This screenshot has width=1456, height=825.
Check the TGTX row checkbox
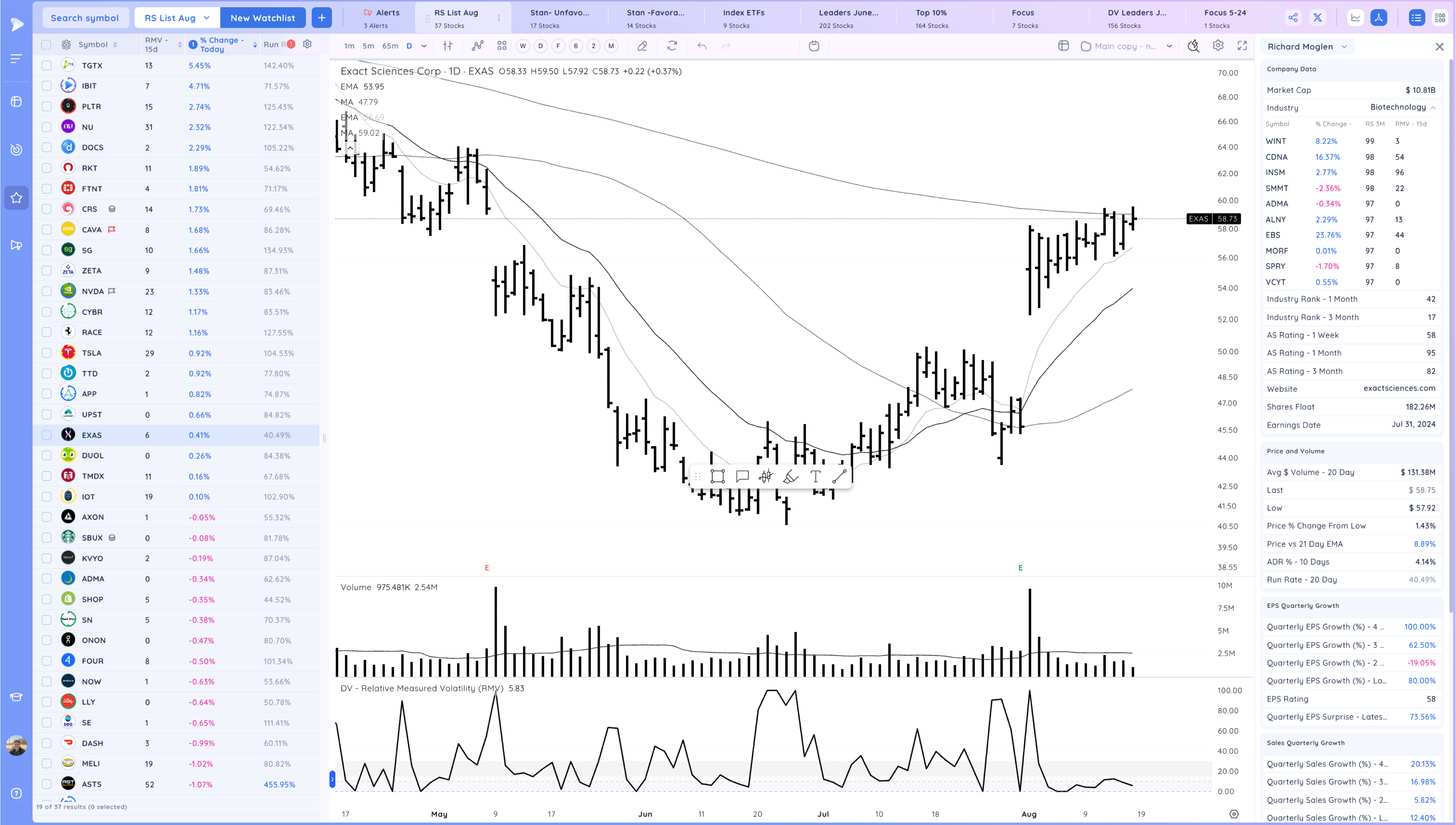click(x=47, y=66)
